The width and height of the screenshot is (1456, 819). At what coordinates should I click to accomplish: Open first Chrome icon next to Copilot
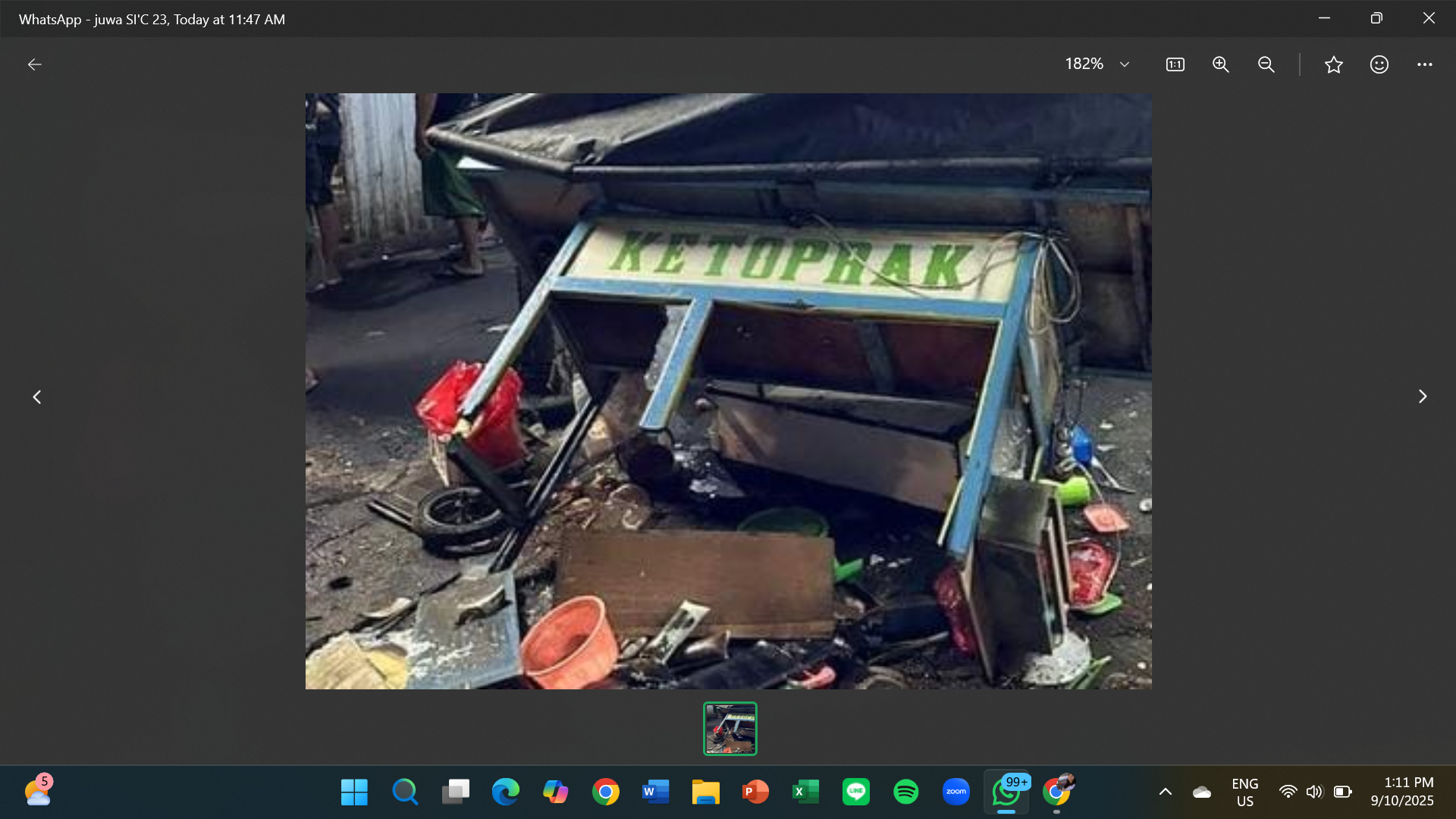[605, 792]
